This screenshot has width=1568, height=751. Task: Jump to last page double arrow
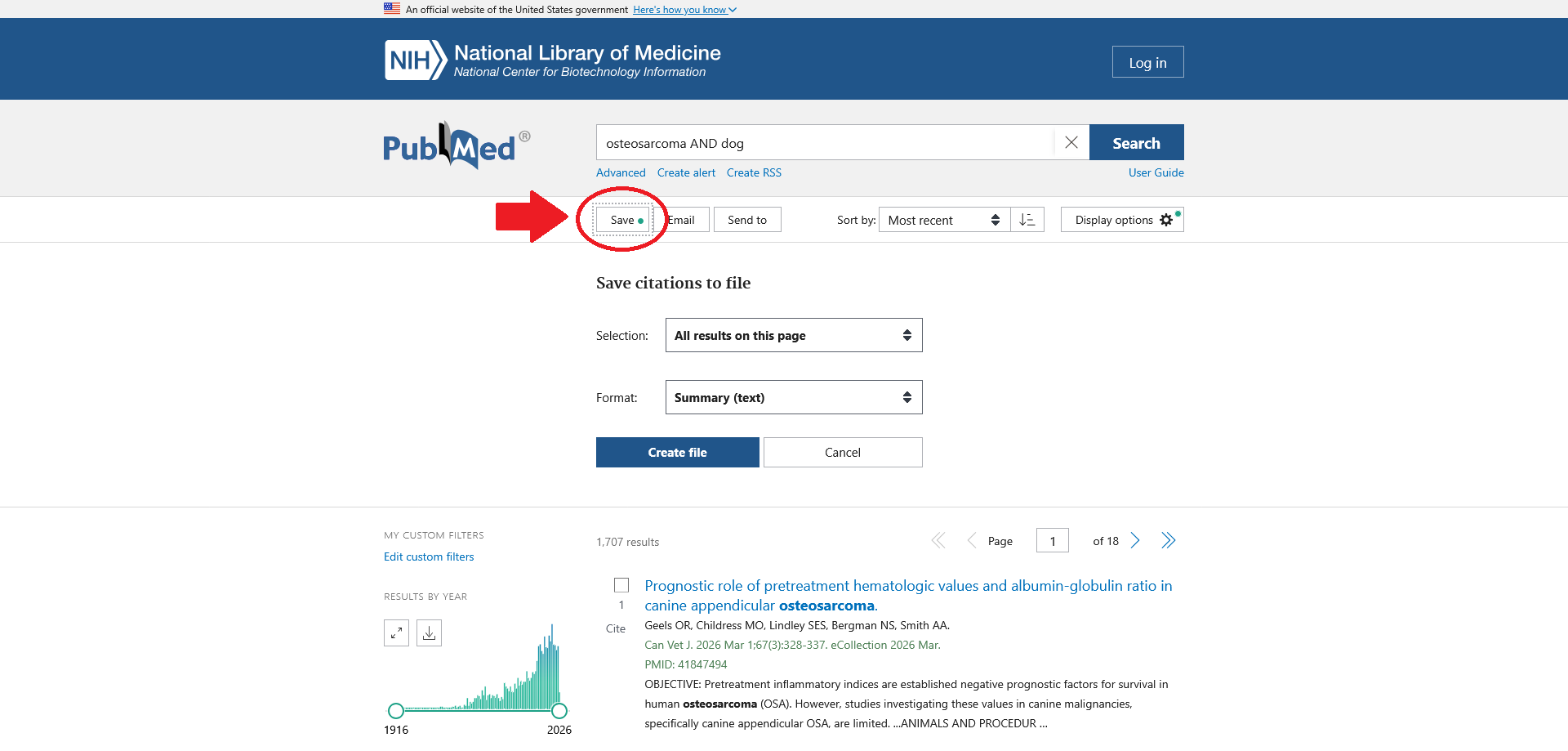[x=1169, y=541]
